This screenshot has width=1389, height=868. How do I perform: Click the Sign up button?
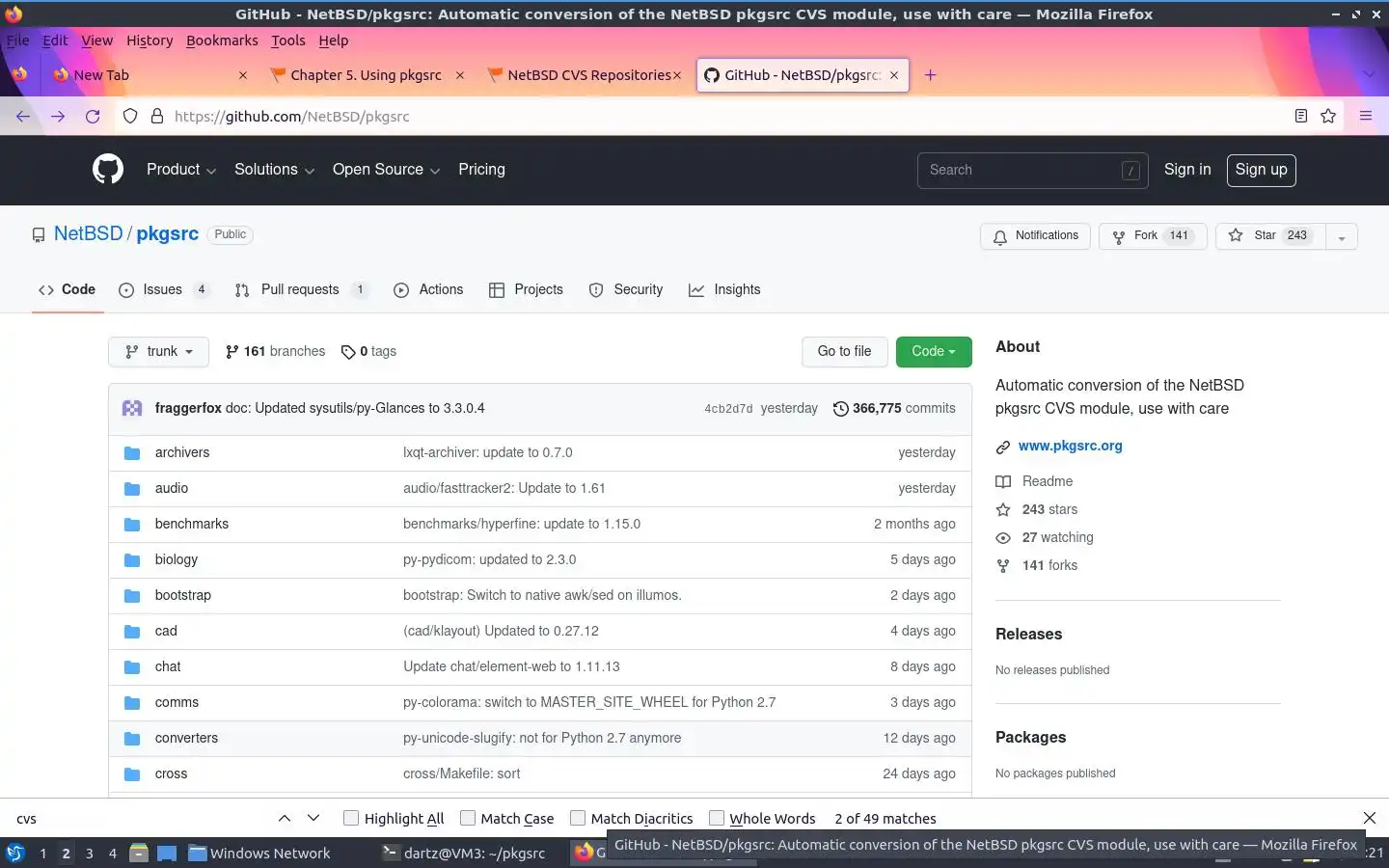[1261, 170]
